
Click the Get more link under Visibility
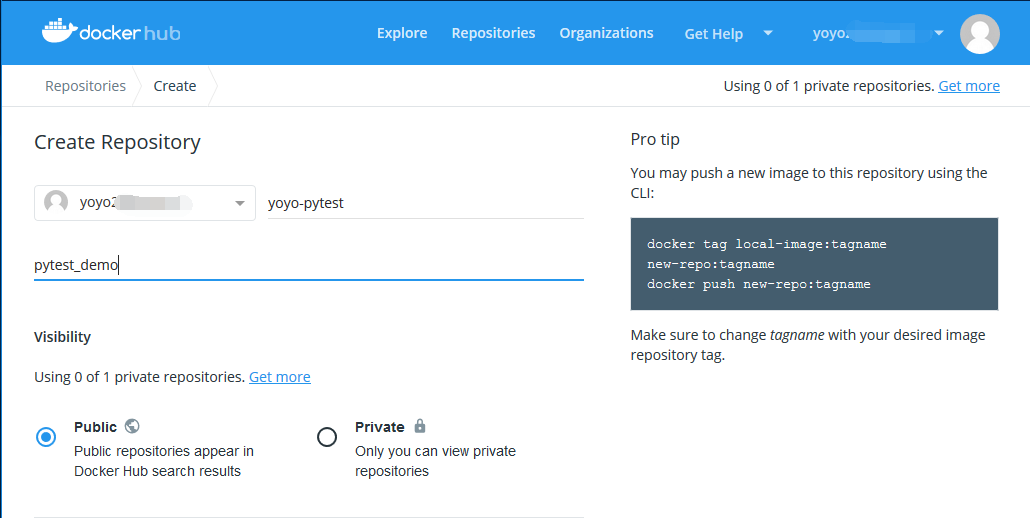click(x=280, y=377)
